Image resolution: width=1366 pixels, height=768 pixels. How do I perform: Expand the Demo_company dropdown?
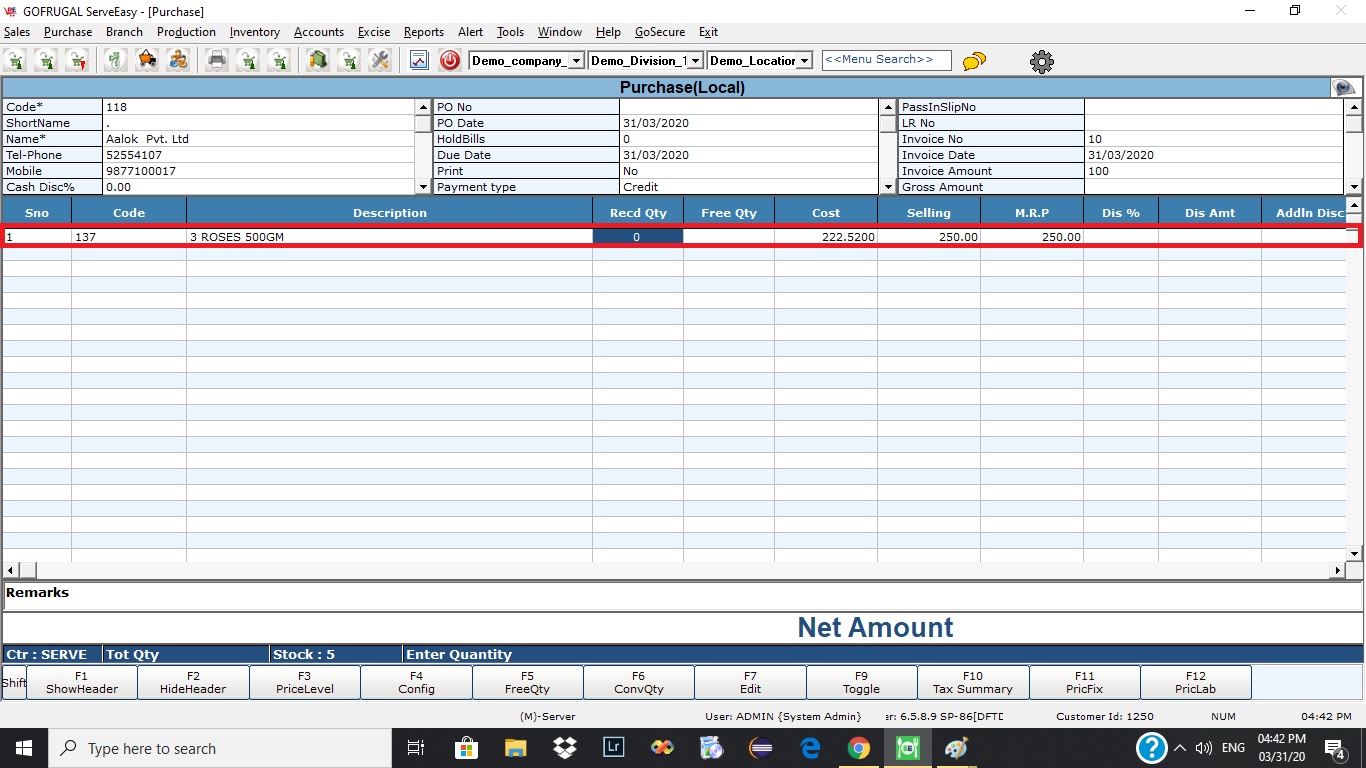point(576,61)
